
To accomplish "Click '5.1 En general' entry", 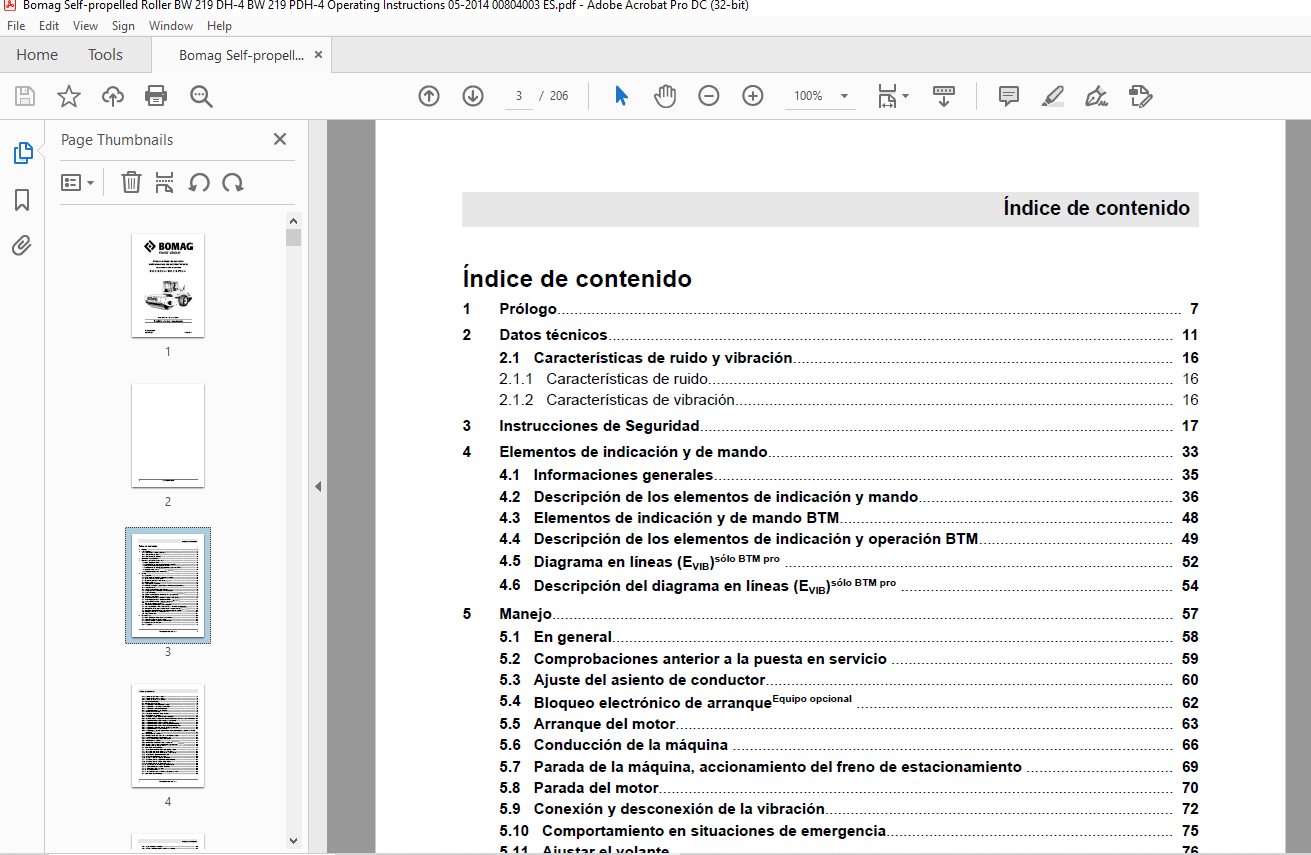I will 849,637.
